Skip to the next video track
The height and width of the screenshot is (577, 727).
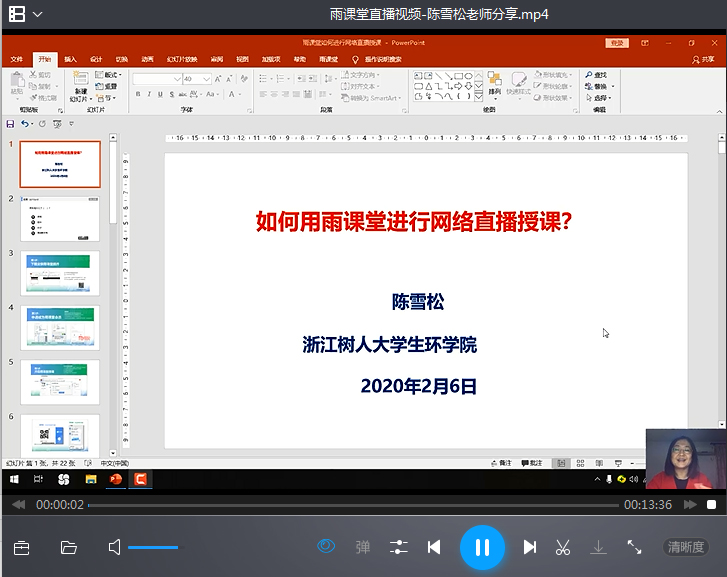click(x=530, y=547)
